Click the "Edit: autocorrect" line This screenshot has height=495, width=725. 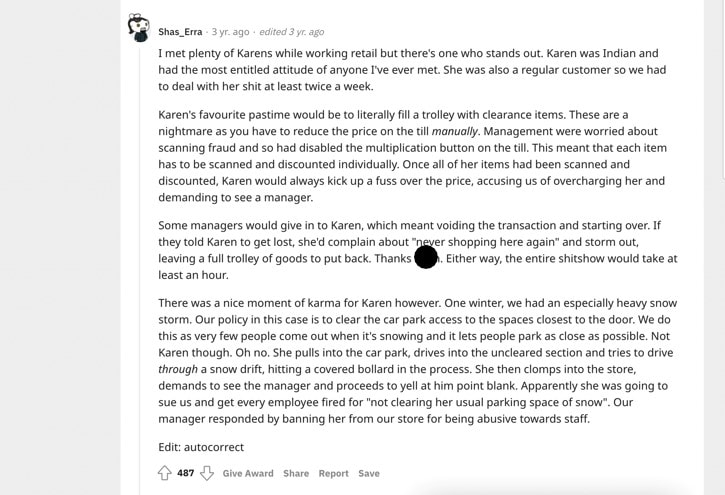(x=201, y=447)
